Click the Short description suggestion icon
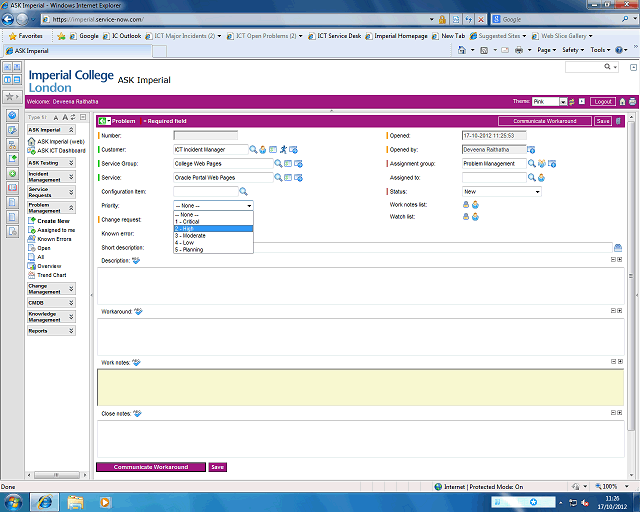Image resolution: width=640 pixels, height=512 pixels. pos(617,247)
